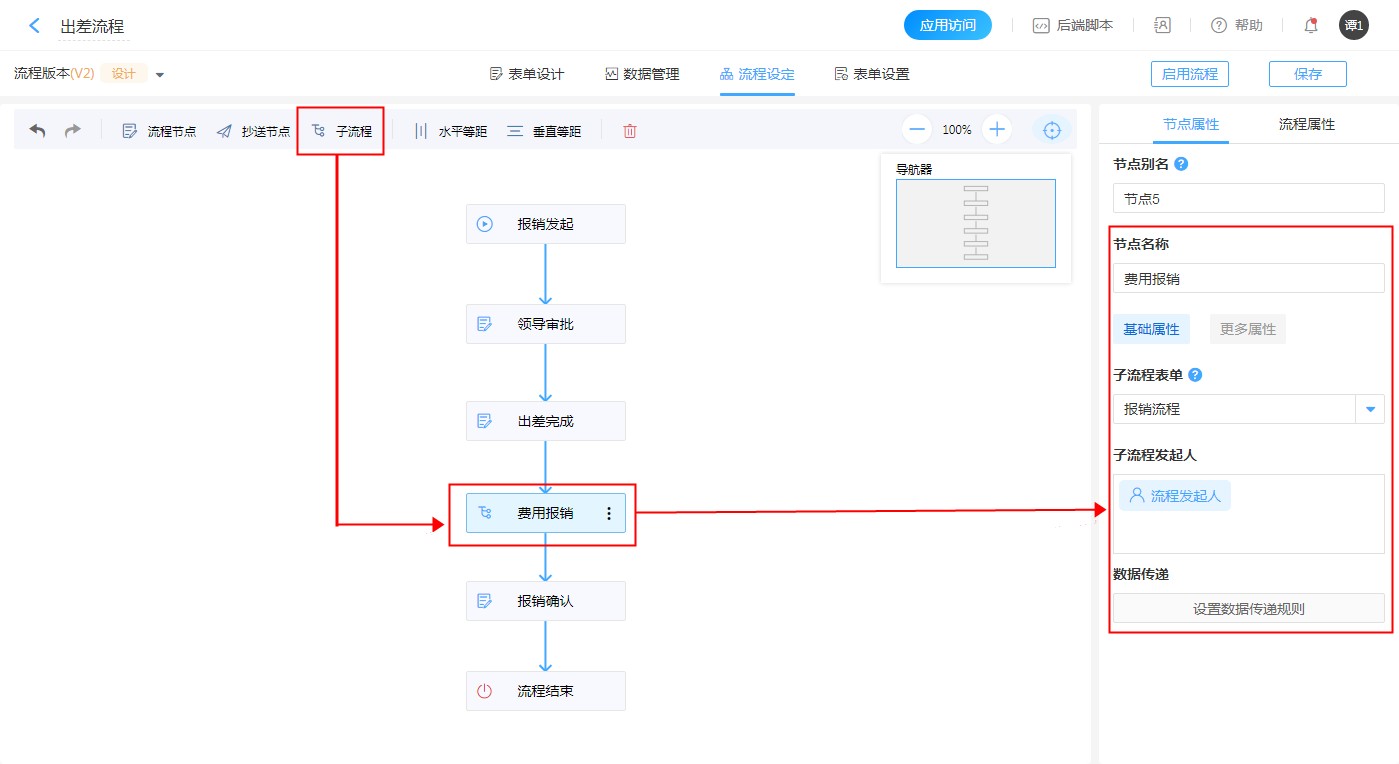Switch to 更多属性 section
Screen dimensions: 1399x764
1247,329
